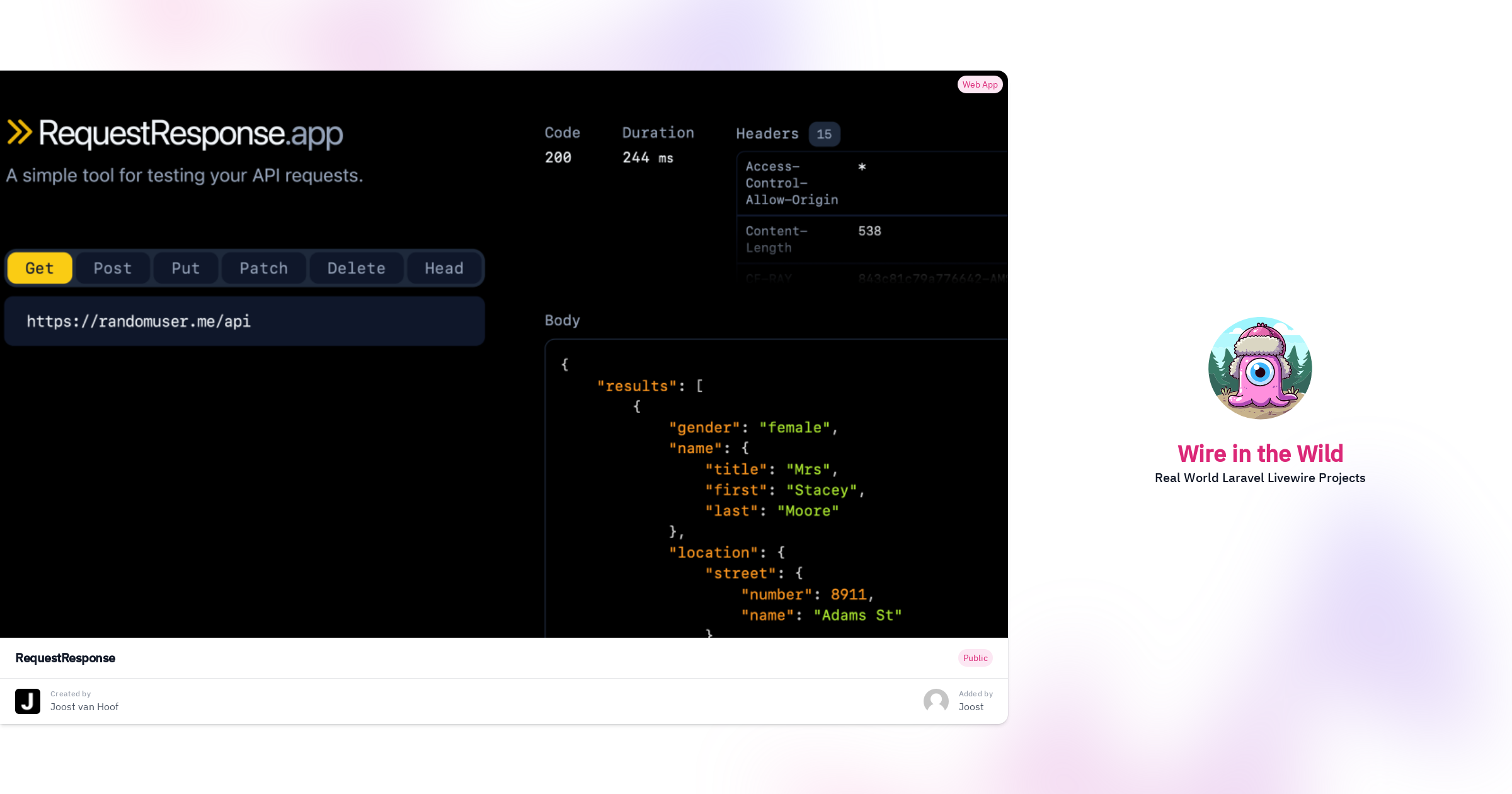Click the "results" key in JSON body
1512x794 pixels.
pos(636,386)
